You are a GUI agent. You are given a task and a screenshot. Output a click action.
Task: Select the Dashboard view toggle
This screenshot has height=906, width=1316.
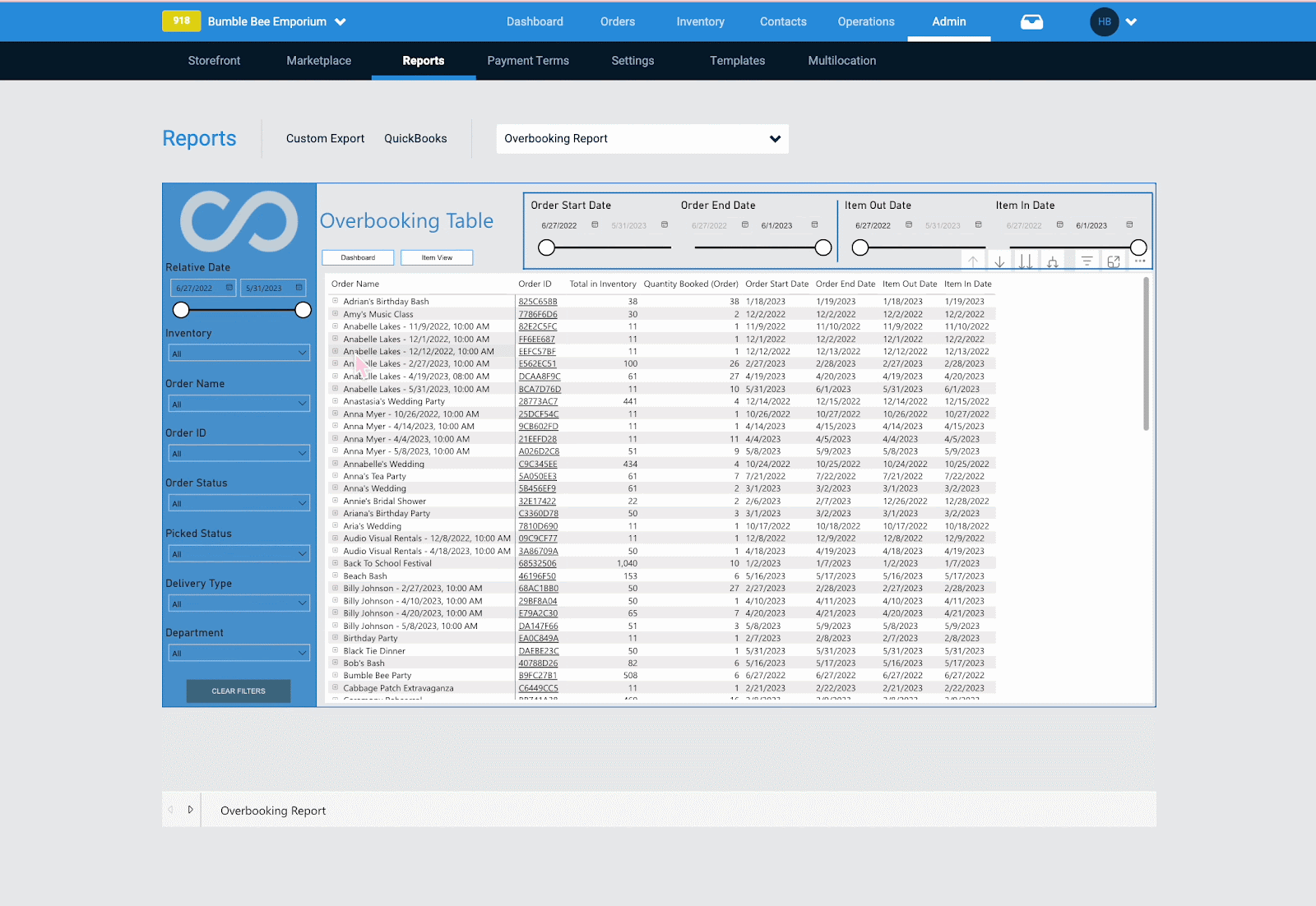pyautogui.click(x=358, y=257)
